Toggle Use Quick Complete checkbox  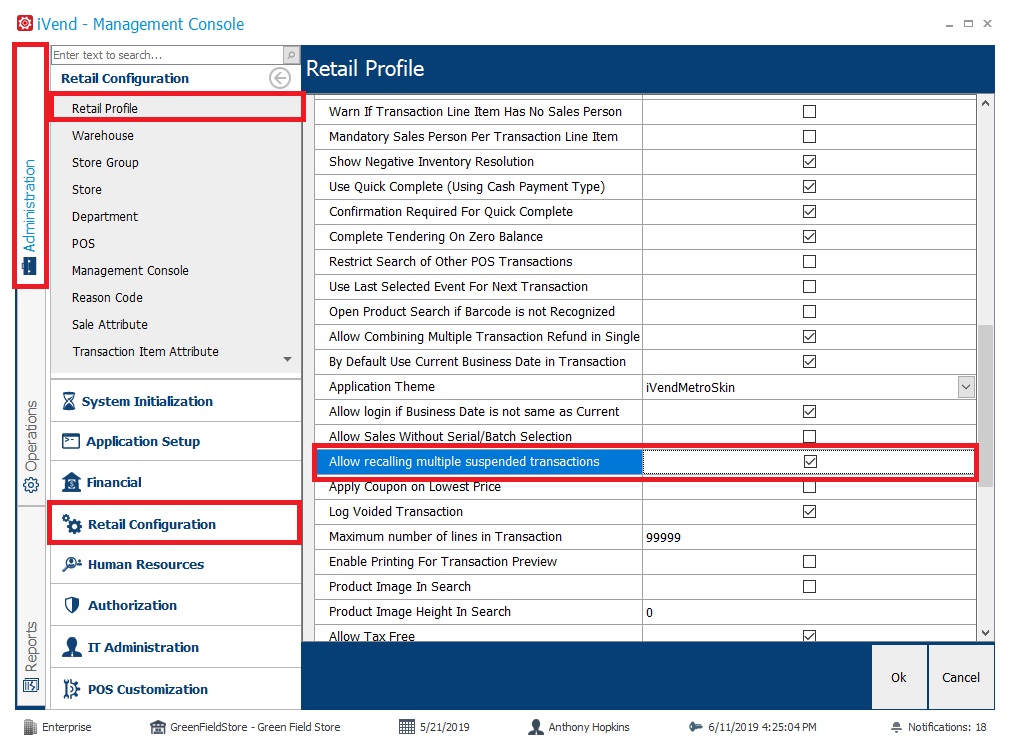809,186
